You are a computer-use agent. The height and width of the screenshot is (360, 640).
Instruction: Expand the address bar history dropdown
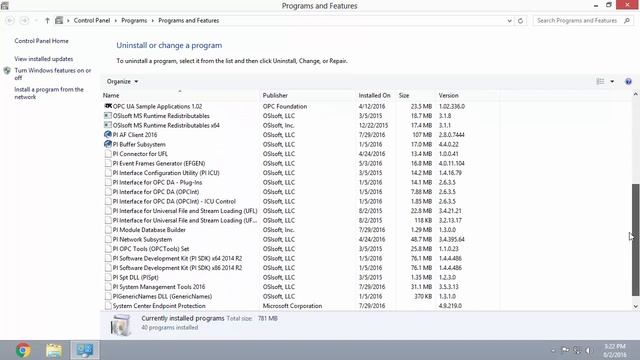click(509, 20)
